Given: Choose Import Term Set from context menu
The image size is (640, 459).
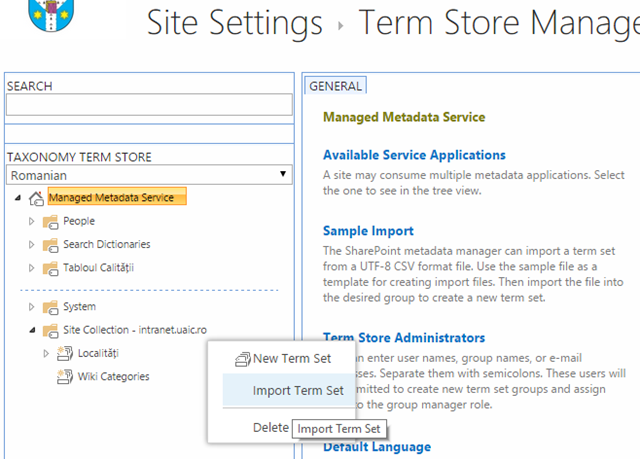Looking at the screenshot, I should [x=297, y=390].
